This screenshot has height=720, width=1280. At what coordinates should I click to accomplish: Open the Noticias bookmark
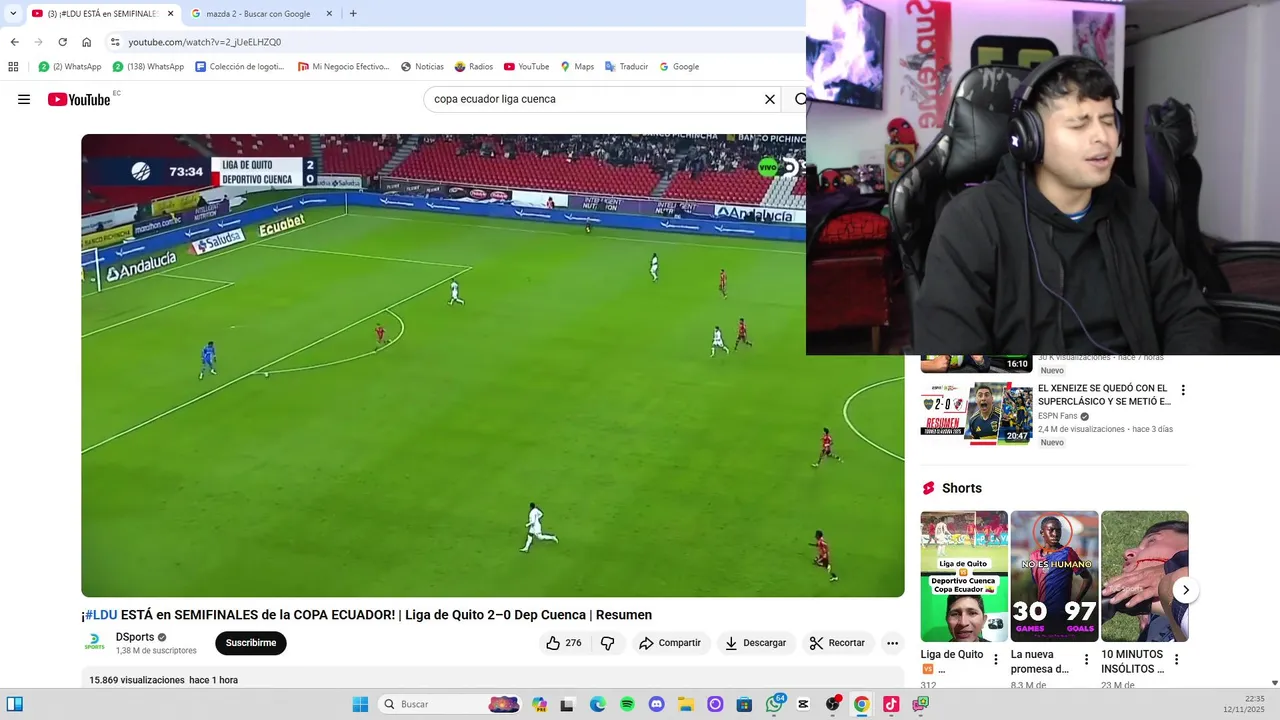(x=422, y=67)
